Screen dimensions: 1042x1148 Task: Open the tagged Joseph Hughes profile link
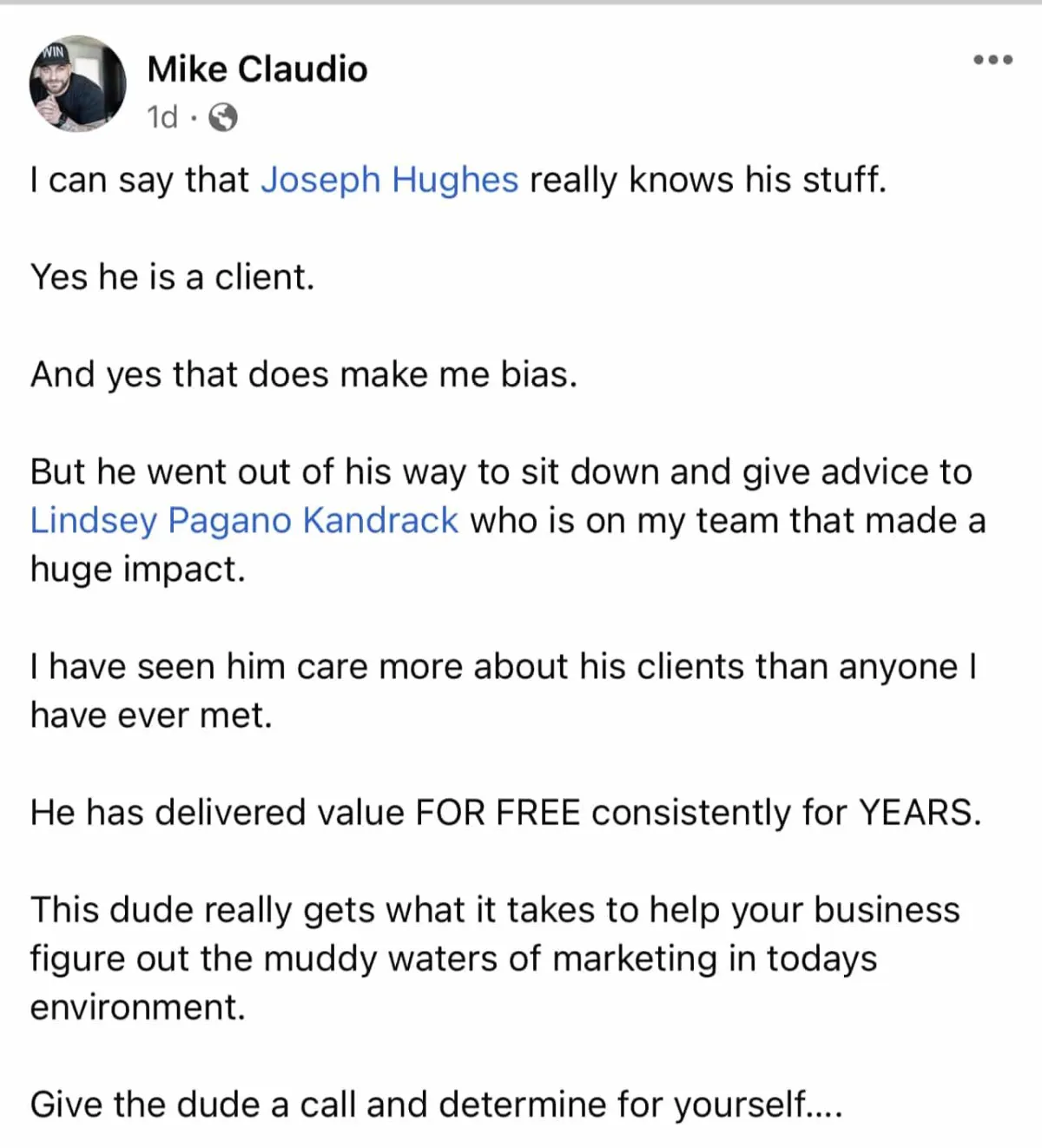coord(389,180)
